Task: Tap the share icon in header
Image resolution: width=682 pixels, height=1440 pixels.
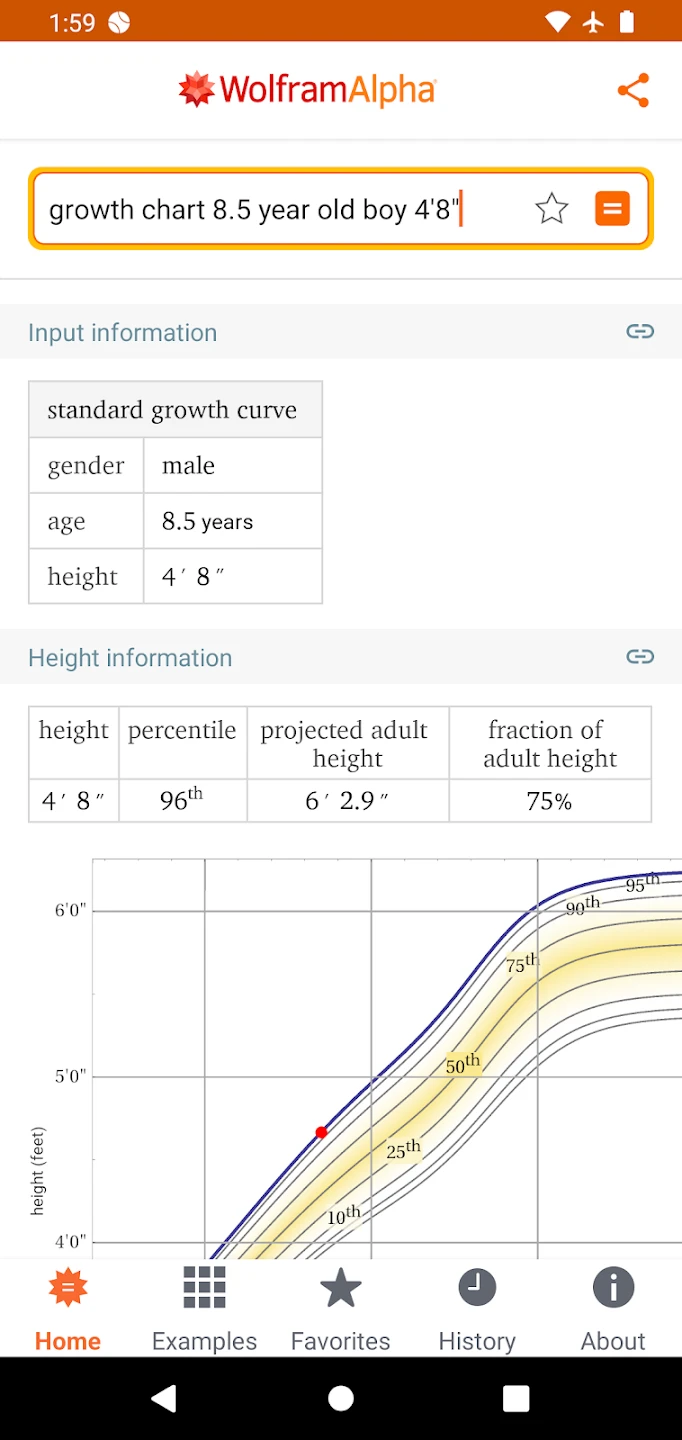Action: click(633, 90)
